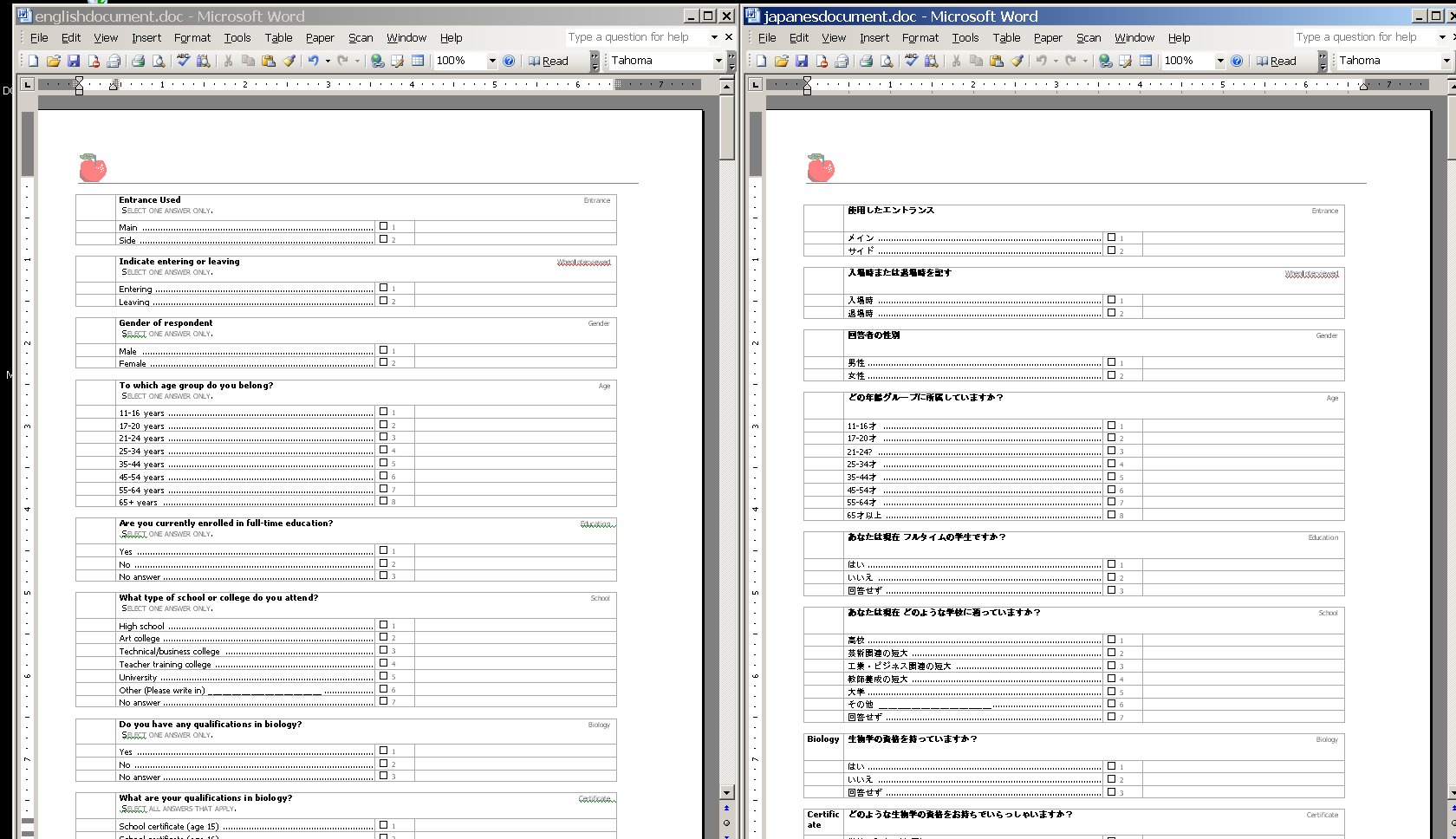The height and width of the screenshot is (839, 1456).
Task: Click the tab-type selector on japanesdocument.doc ruler
Action: (756, 84)
